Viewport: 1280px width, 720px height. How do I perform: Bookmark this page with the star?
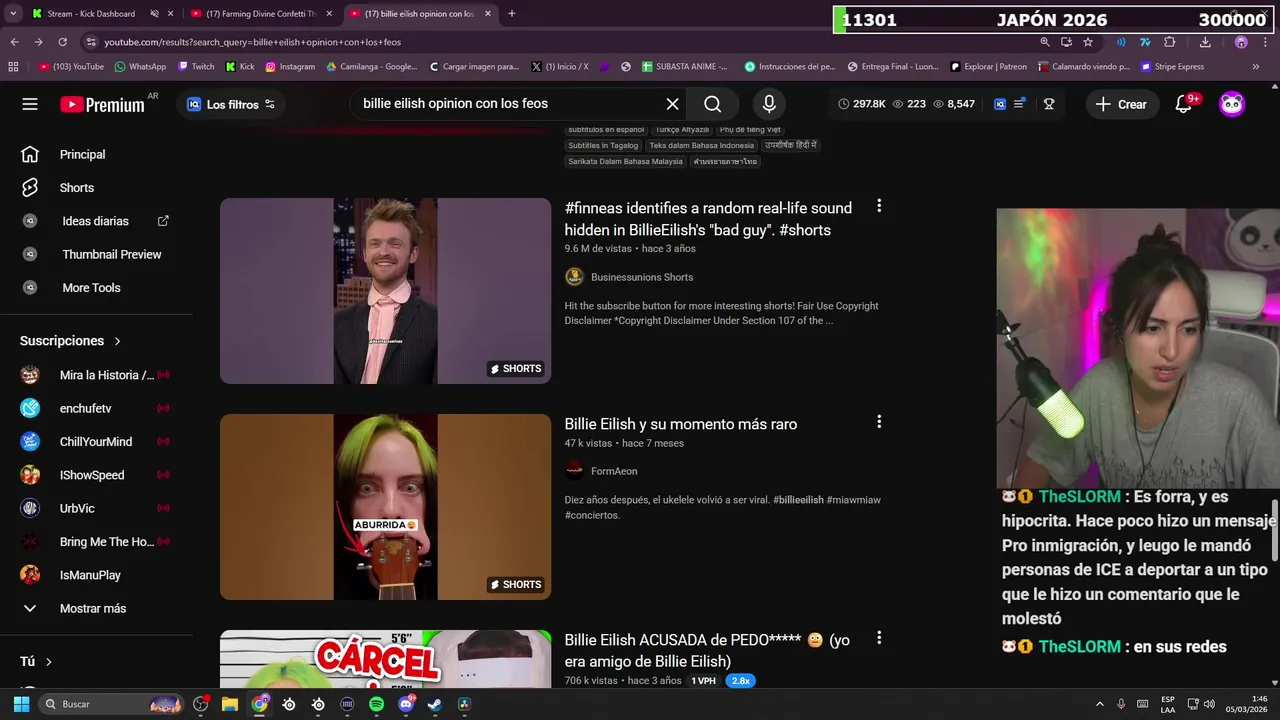click(x=1088, y=42)
